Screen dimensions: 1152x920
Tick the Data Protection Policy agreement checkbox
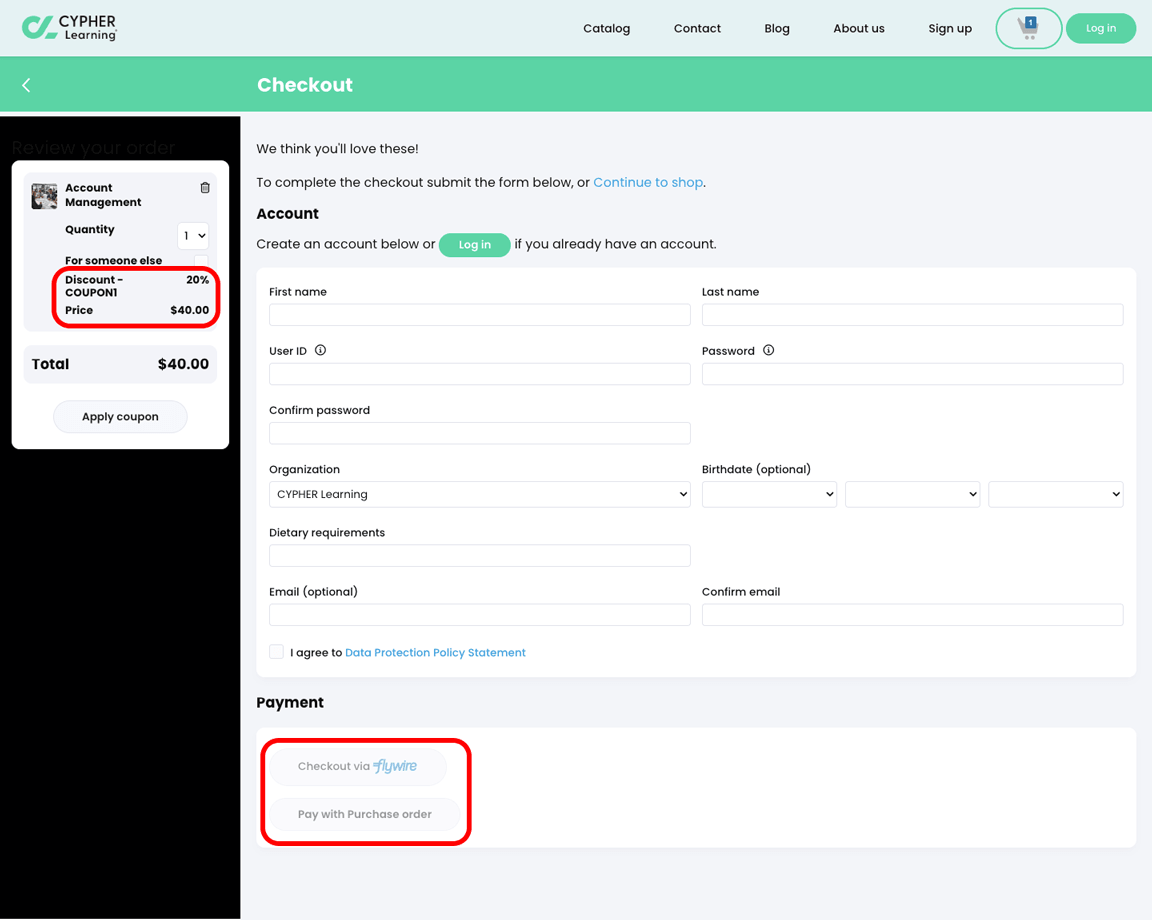pyautogui.click(x=276, y=652)
